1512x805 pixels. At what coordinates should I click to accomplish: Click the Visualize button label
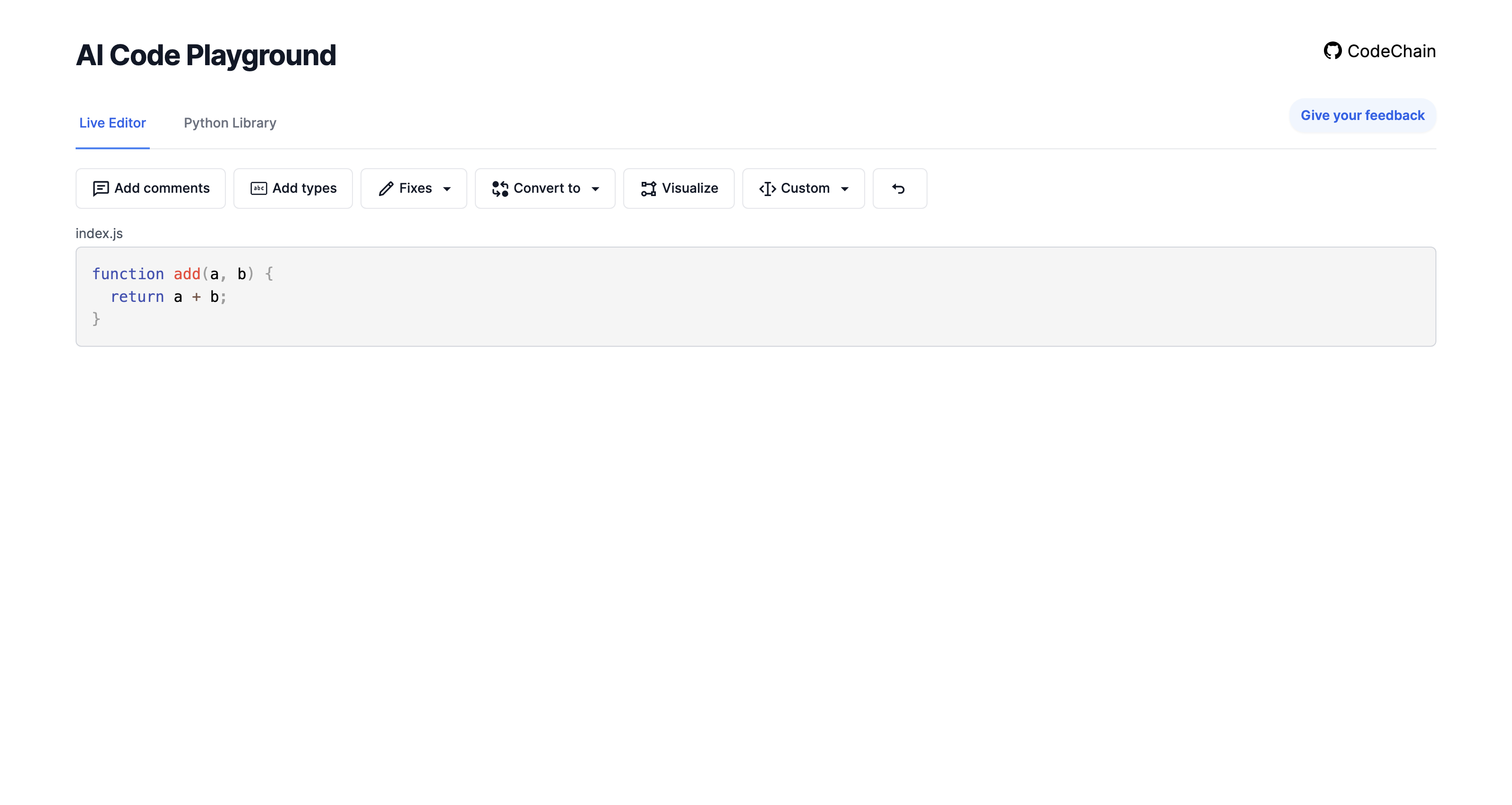(690, 188)
